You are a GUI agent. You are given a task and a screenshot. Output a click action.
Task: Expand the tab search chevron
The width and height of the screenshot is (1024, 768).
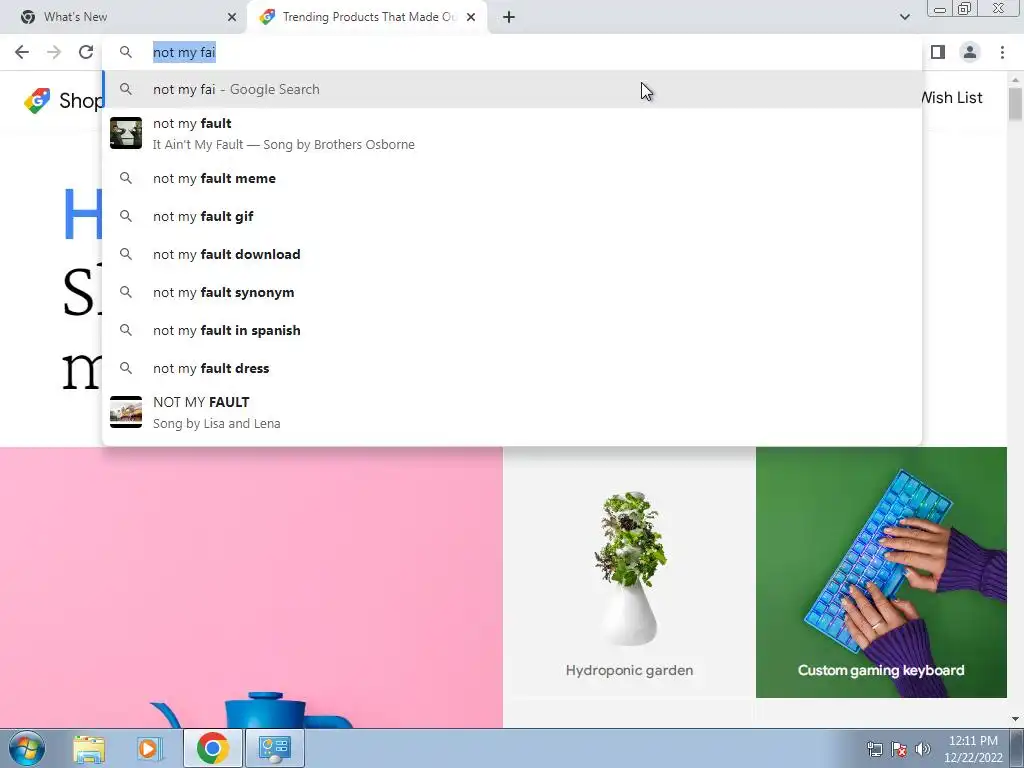pos(904,17)
